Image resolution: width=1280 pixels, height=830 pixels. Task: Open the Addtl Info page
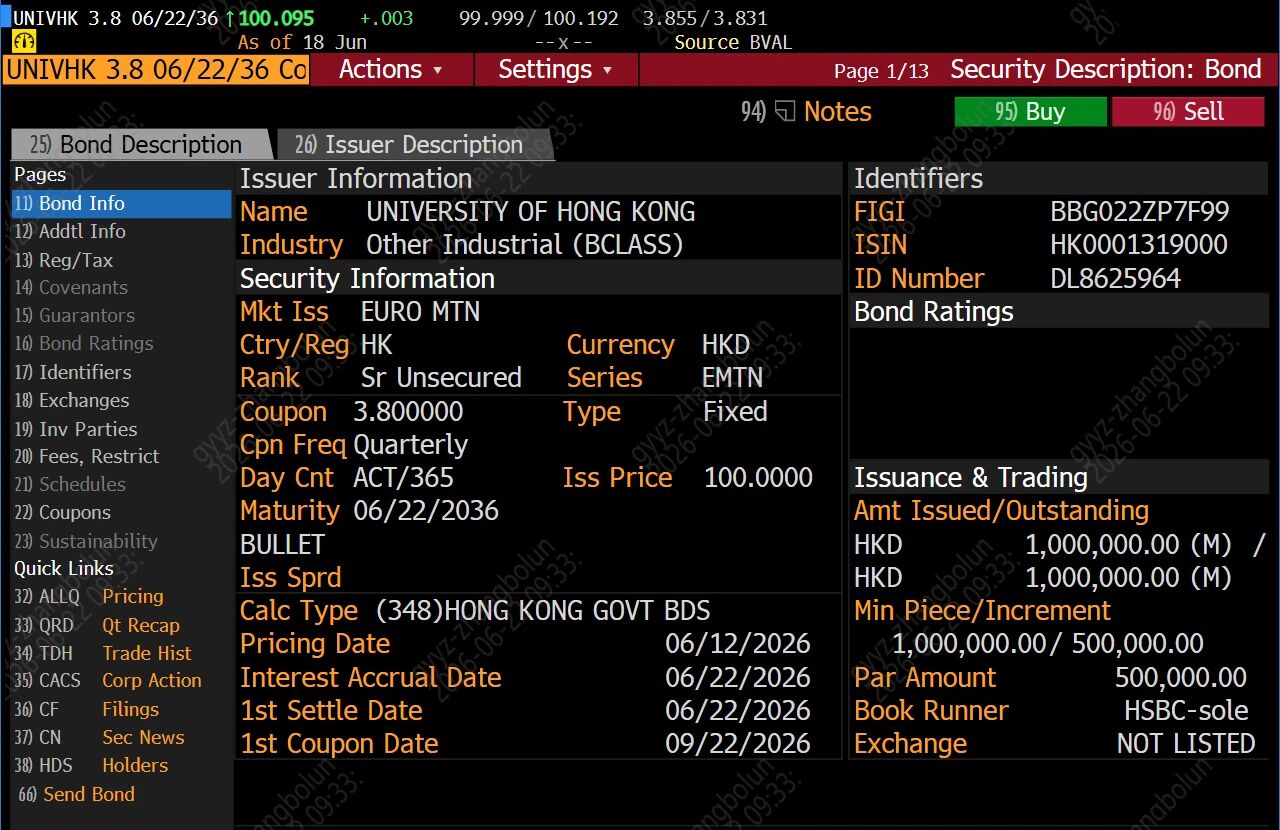(x=70, y=231)
